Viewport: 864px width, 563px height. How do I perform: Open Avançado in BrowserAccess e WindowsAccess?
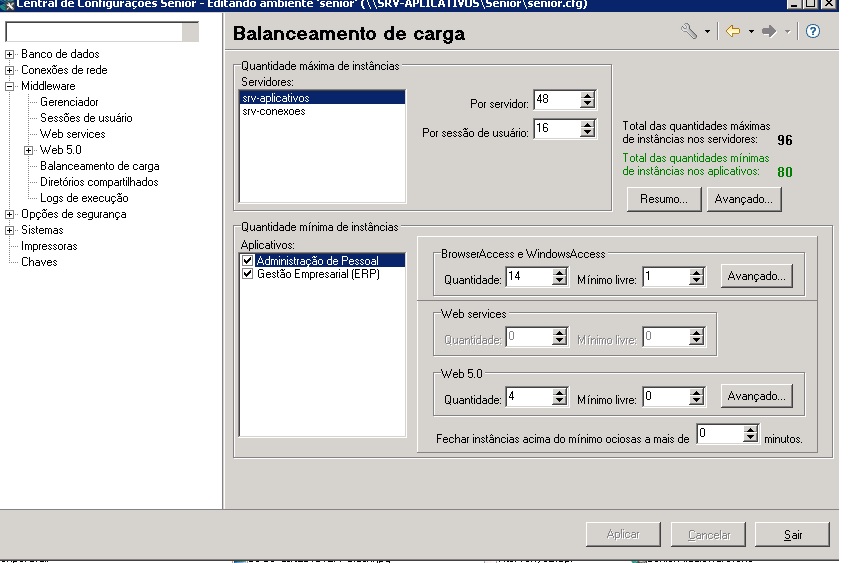click(757, 276)
